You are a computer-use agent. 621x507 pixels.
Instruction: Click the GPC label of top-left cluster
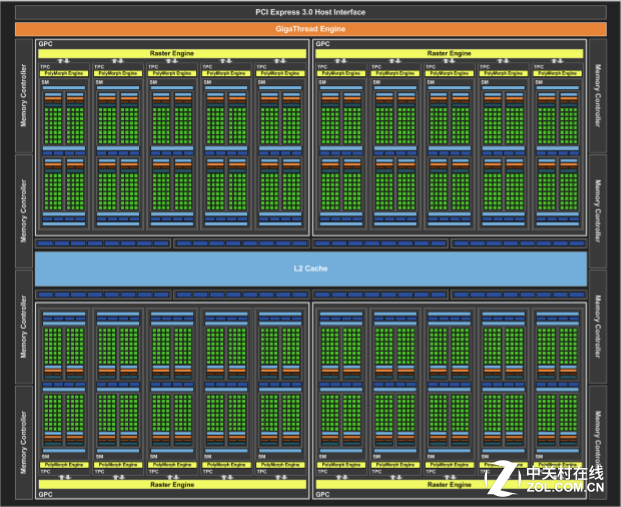46,45
